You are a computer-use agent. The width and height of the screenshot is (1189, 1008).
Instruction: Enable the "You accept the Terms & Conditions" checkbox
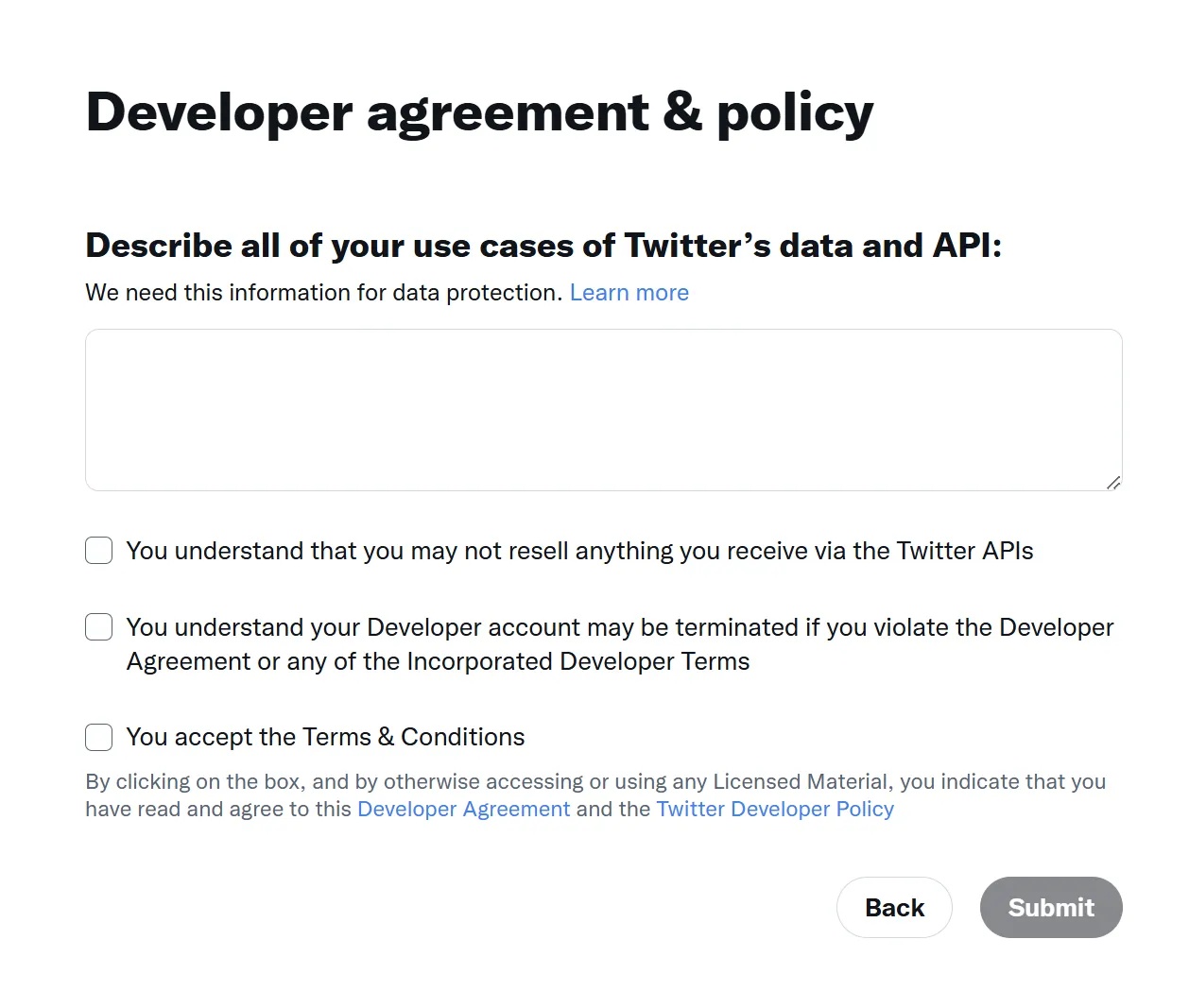[98, 737]
